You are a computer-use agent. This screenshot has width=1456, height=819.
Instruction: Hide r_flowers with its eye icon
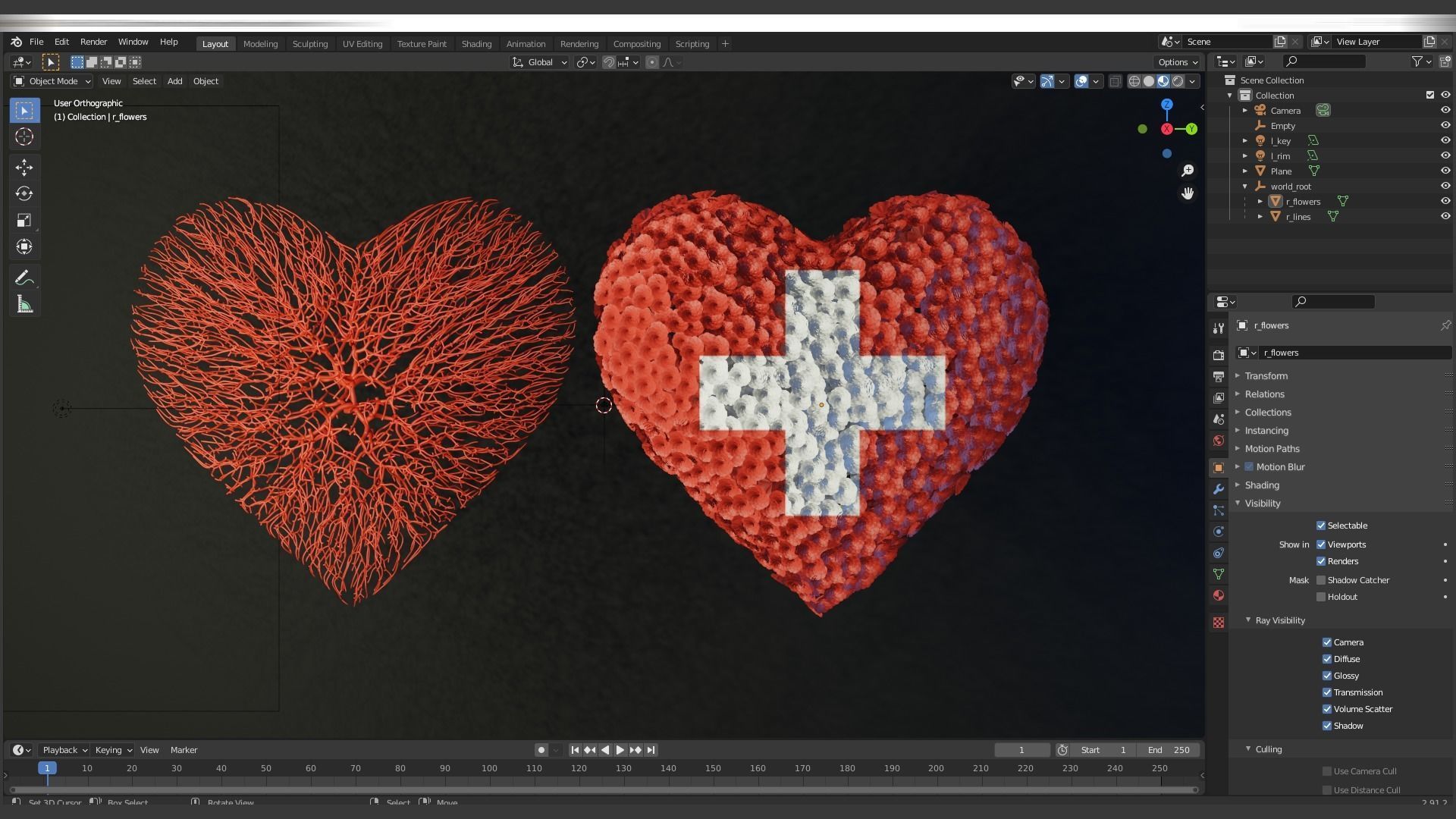(1445, 201)
